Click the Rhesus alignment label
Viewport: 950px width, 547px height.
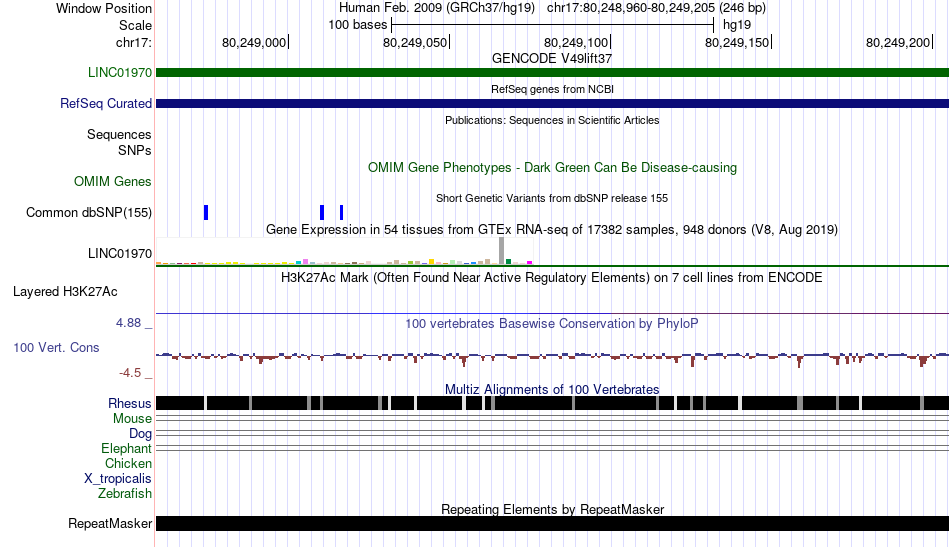click(130, 403)
